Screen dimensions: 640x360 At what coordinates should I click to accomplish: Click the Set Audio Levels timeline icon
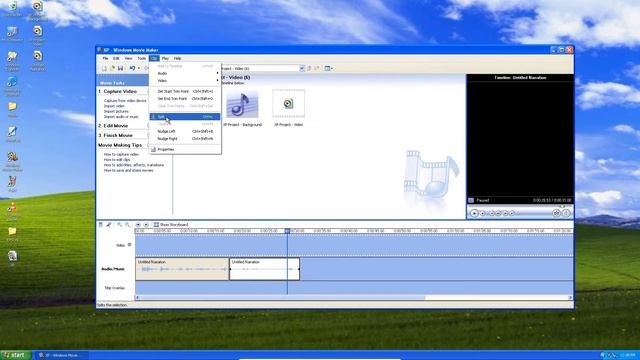tap(101, 225)
